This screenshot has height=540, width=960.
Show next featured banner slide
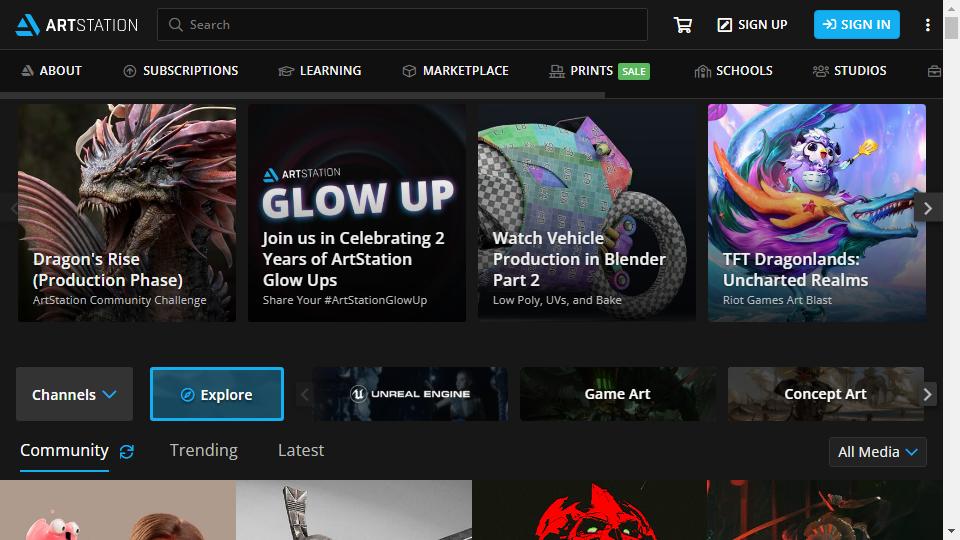[x=928, y=209]
